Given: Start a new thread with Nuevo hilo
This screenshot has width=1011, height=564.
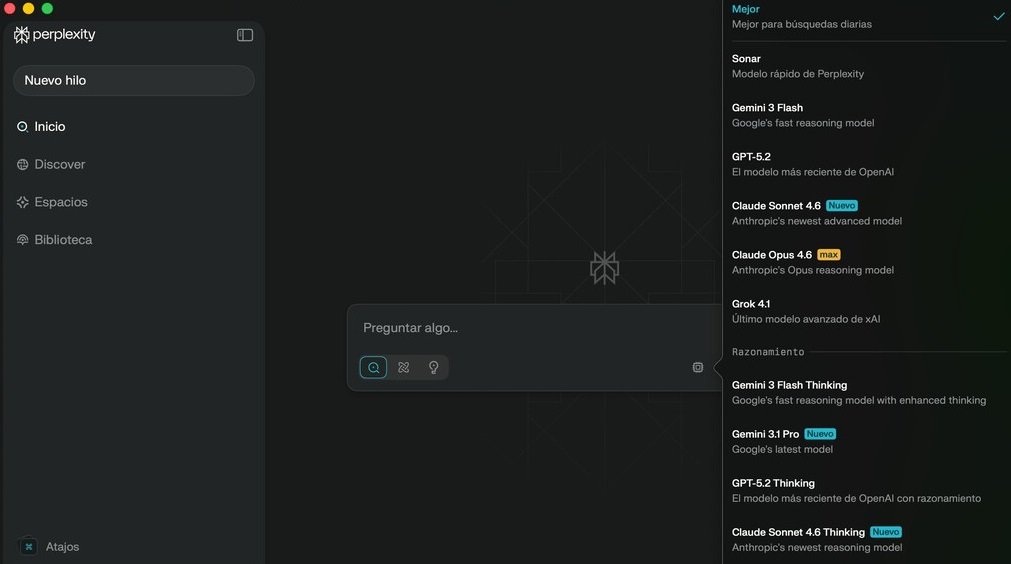Looking at the screenshot, I should pos(133,81).
